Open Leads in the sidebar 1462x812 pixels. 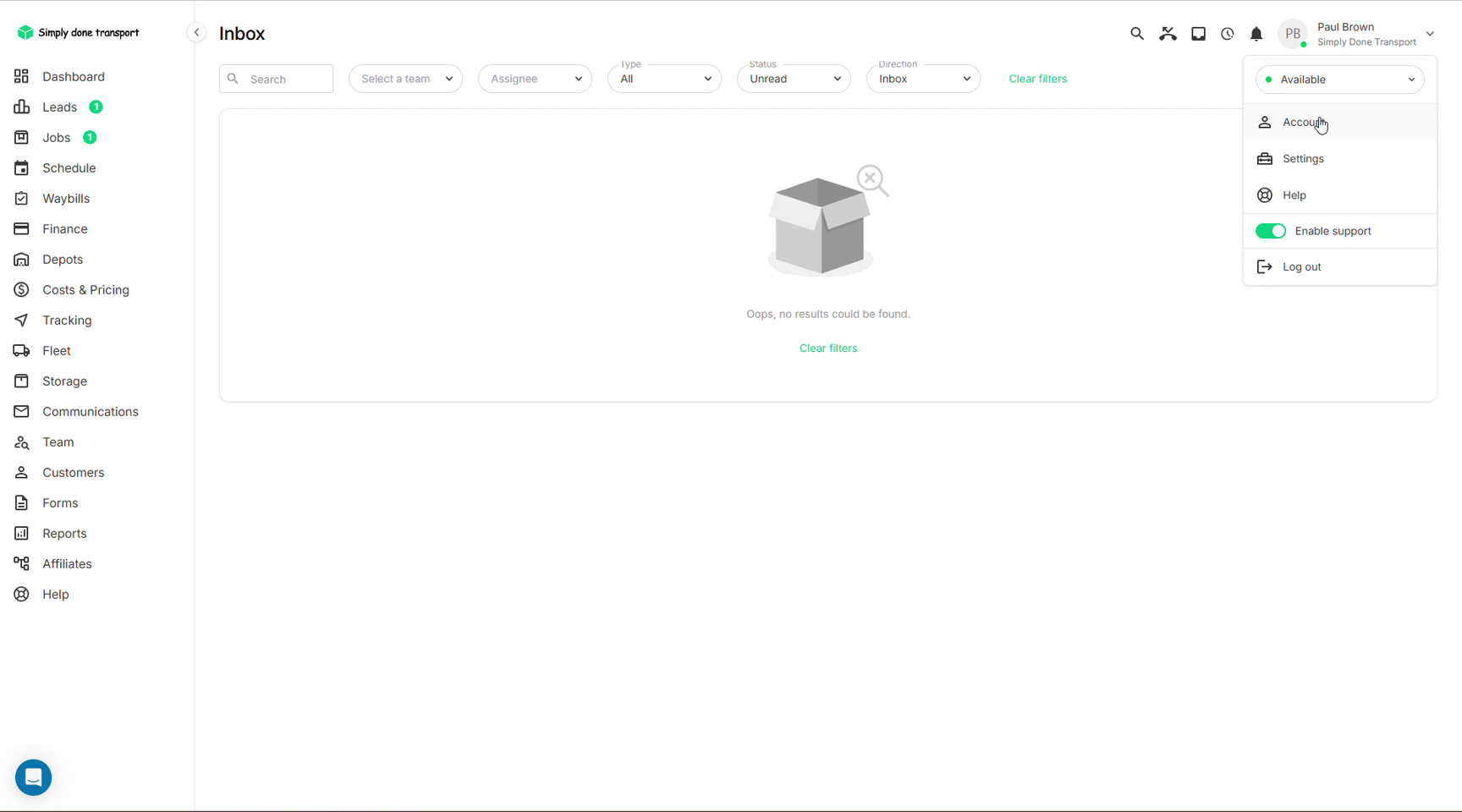(x=59, y=107)
